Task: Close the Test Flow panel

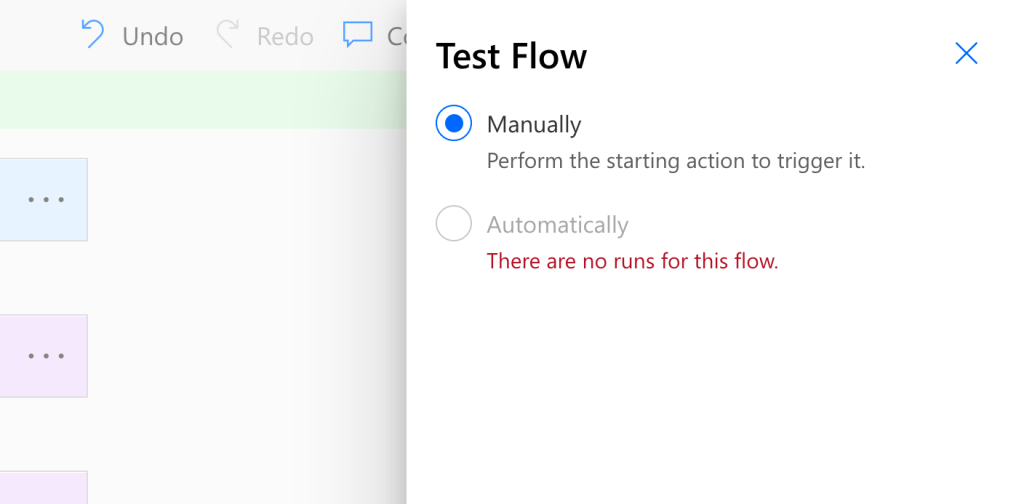Action: [x=966, y=54]
